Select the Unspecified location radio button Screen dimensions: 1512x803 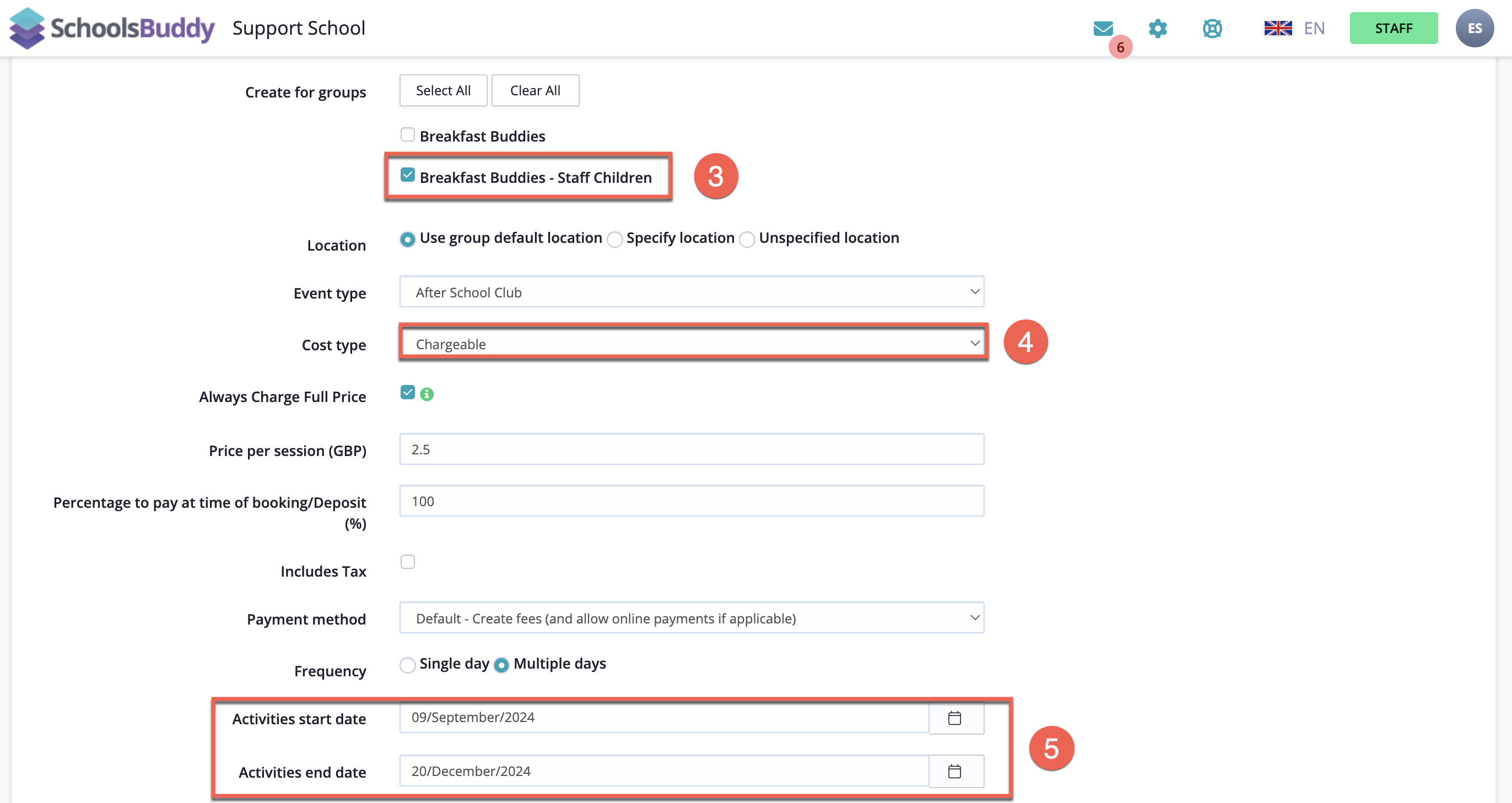pos(747,240)
